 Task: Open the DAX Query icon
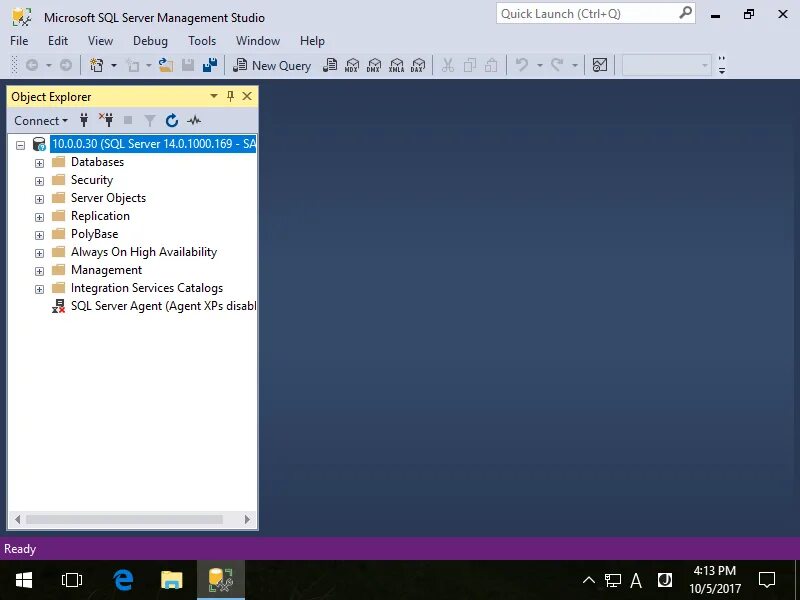coord(418,65)
